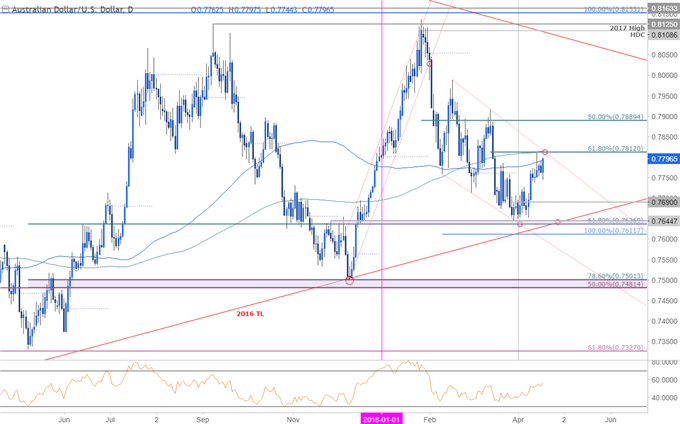Select the 2016 TL trendline label

pos(250,313)
